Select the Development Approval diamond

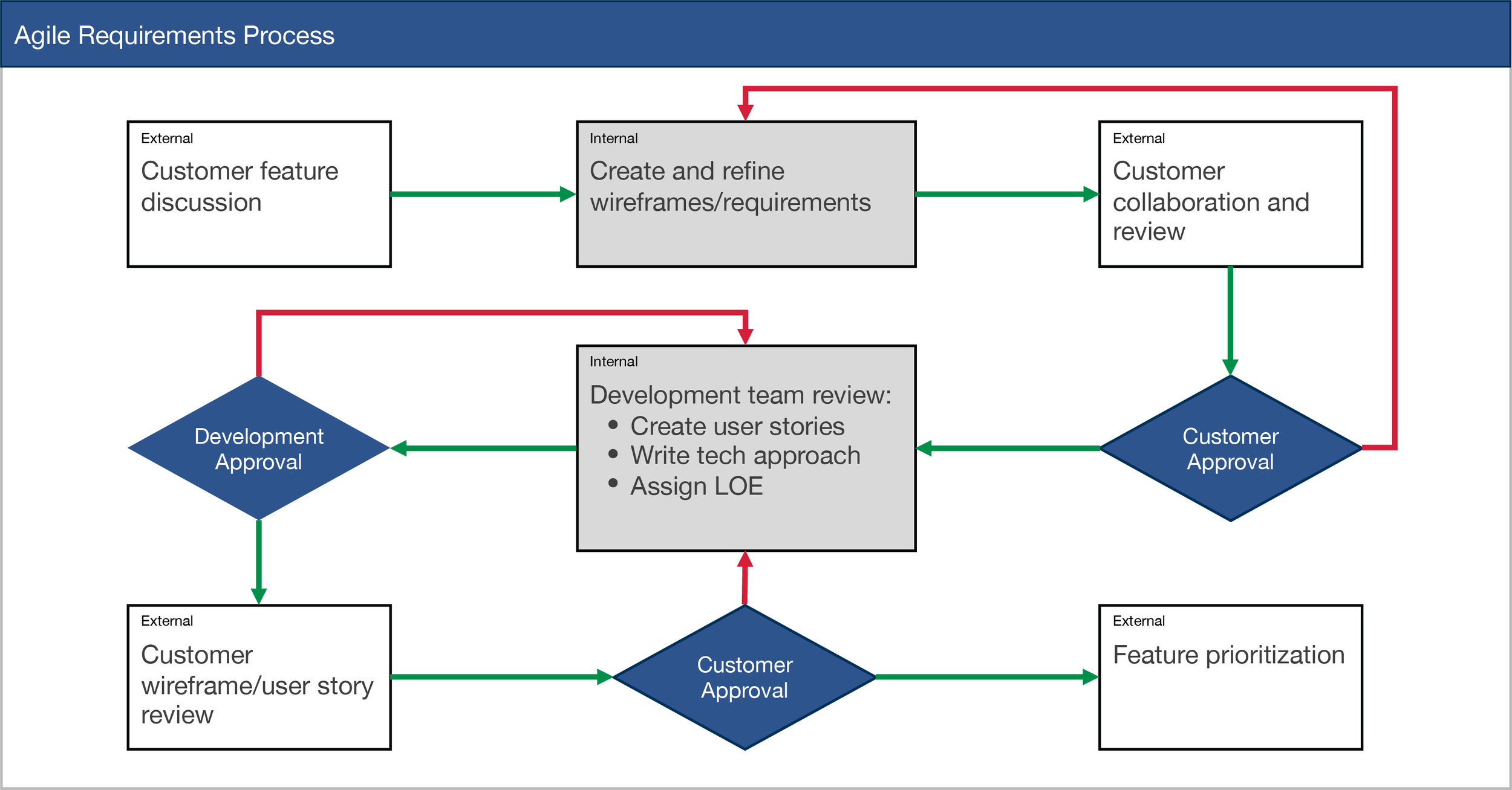click(x=259, y=448)
